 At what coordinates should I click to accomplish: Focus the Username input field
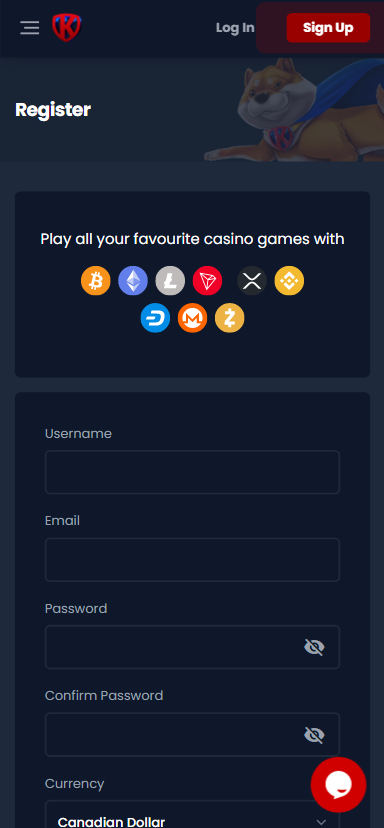pos(192,472)
